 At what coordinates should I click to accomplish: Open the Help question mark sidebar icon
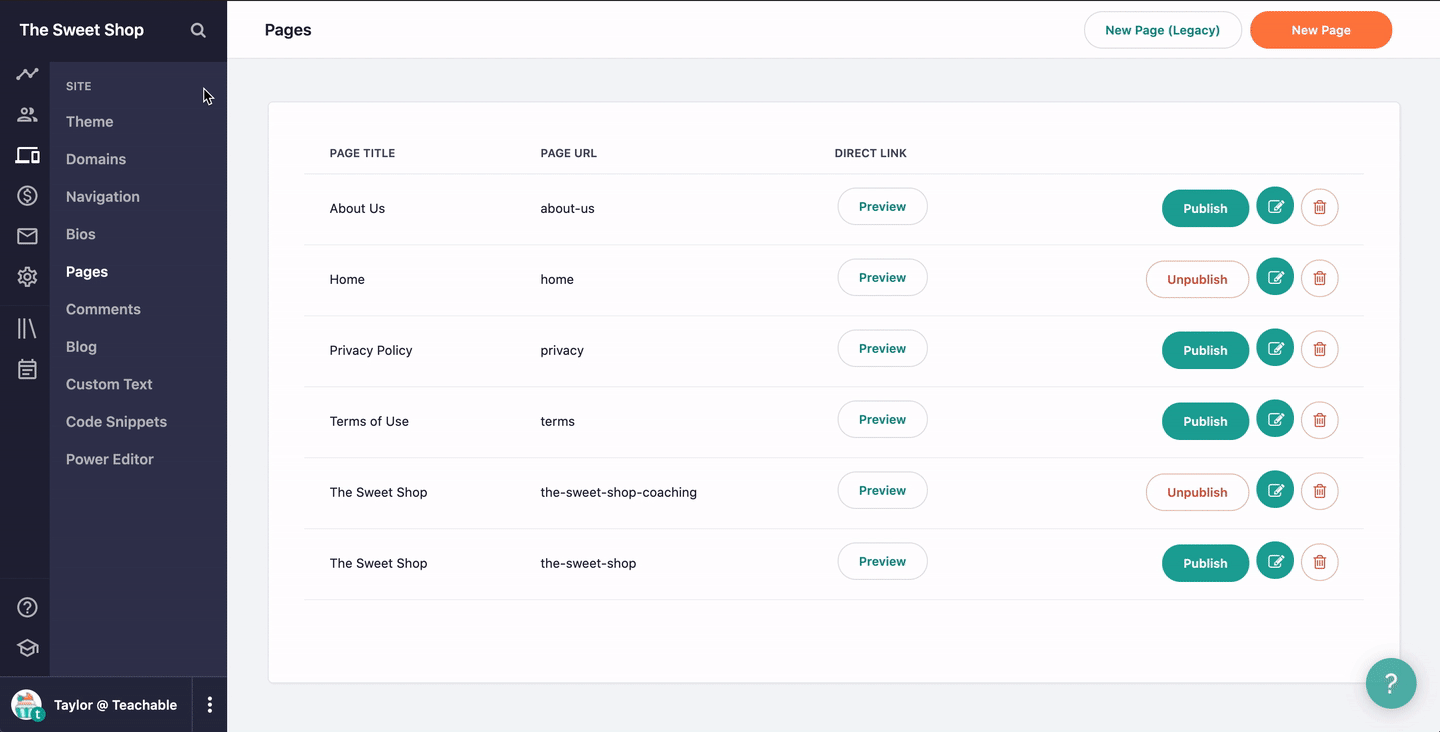coord(27,607)
